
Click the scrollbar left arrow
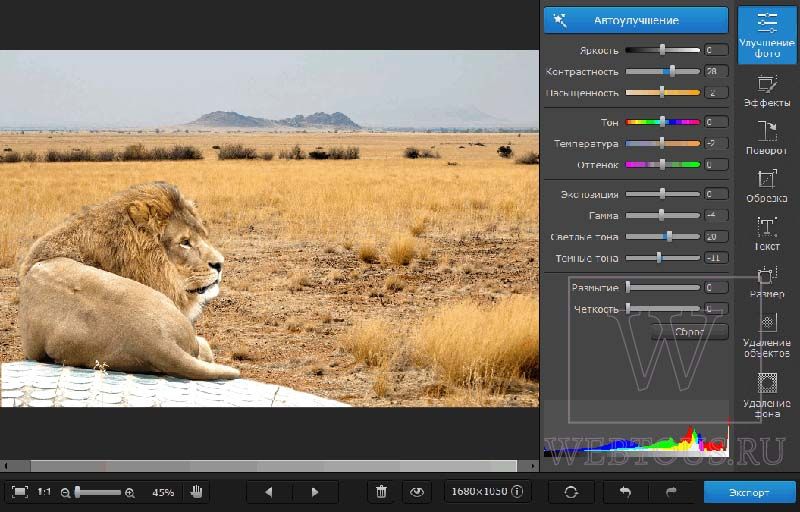pos(6,466)
